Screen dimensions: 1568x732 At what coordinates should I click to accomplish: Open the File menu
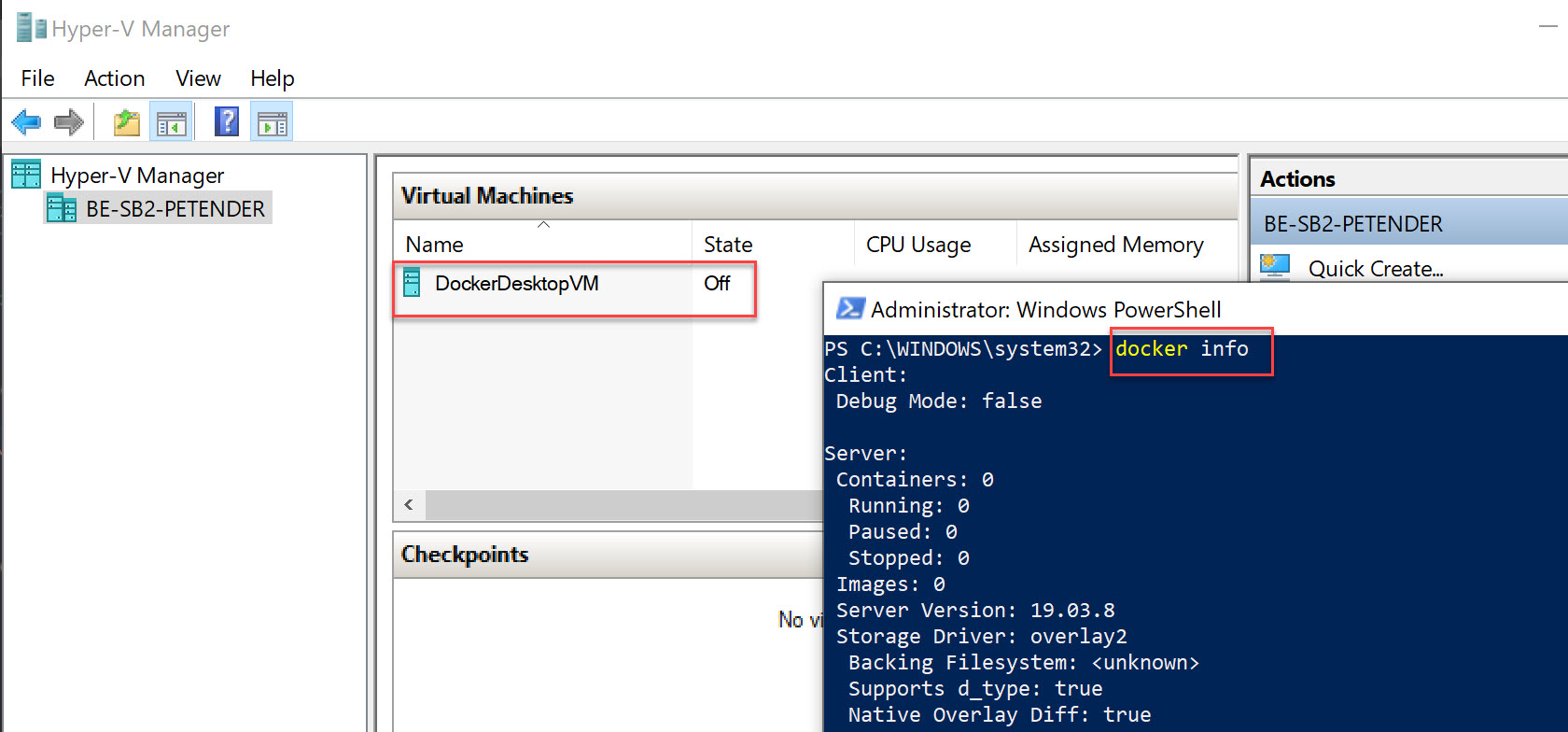[x=37, y=78]
